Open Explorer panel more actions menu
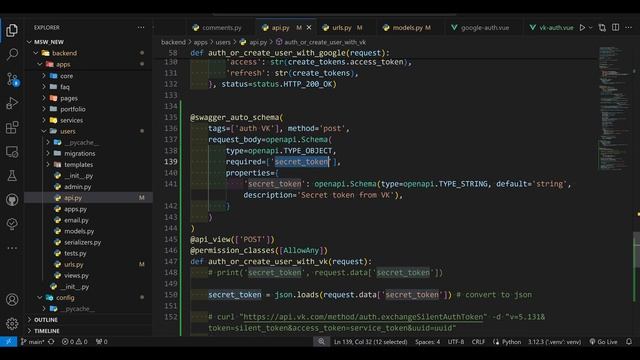Screen dimensions: 640x360 [141, 27]
